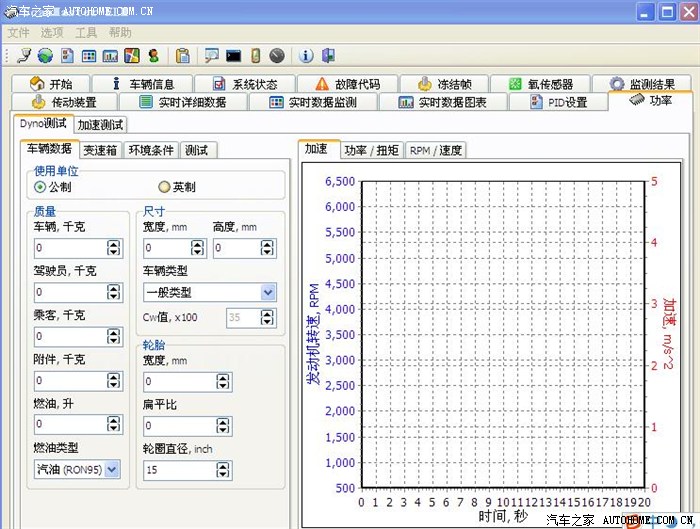Switch to the 加速测试 tab
Image resolution: width=700 pixels, height=529 pixels.
101,125
